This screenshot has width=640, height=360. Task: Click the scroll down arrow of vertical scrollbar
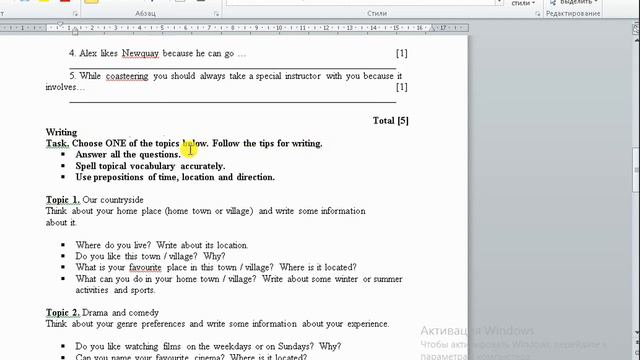point(636,333)
